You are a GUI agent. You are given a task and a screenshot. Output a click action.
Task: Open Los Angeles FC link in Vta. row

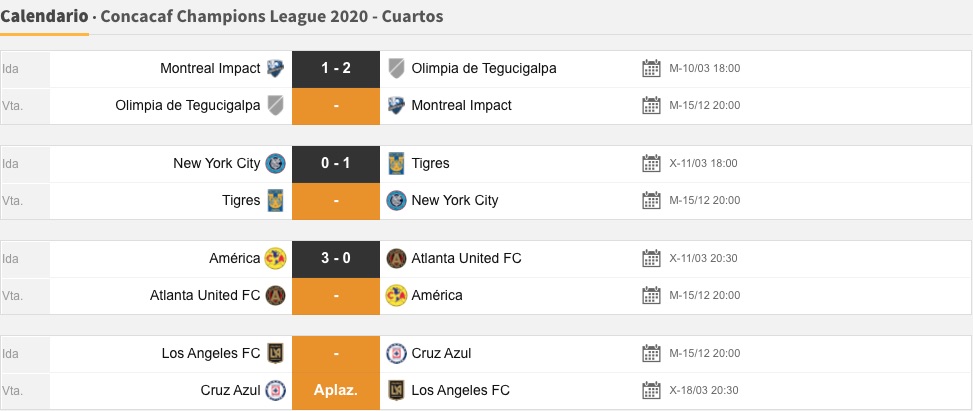460,390
